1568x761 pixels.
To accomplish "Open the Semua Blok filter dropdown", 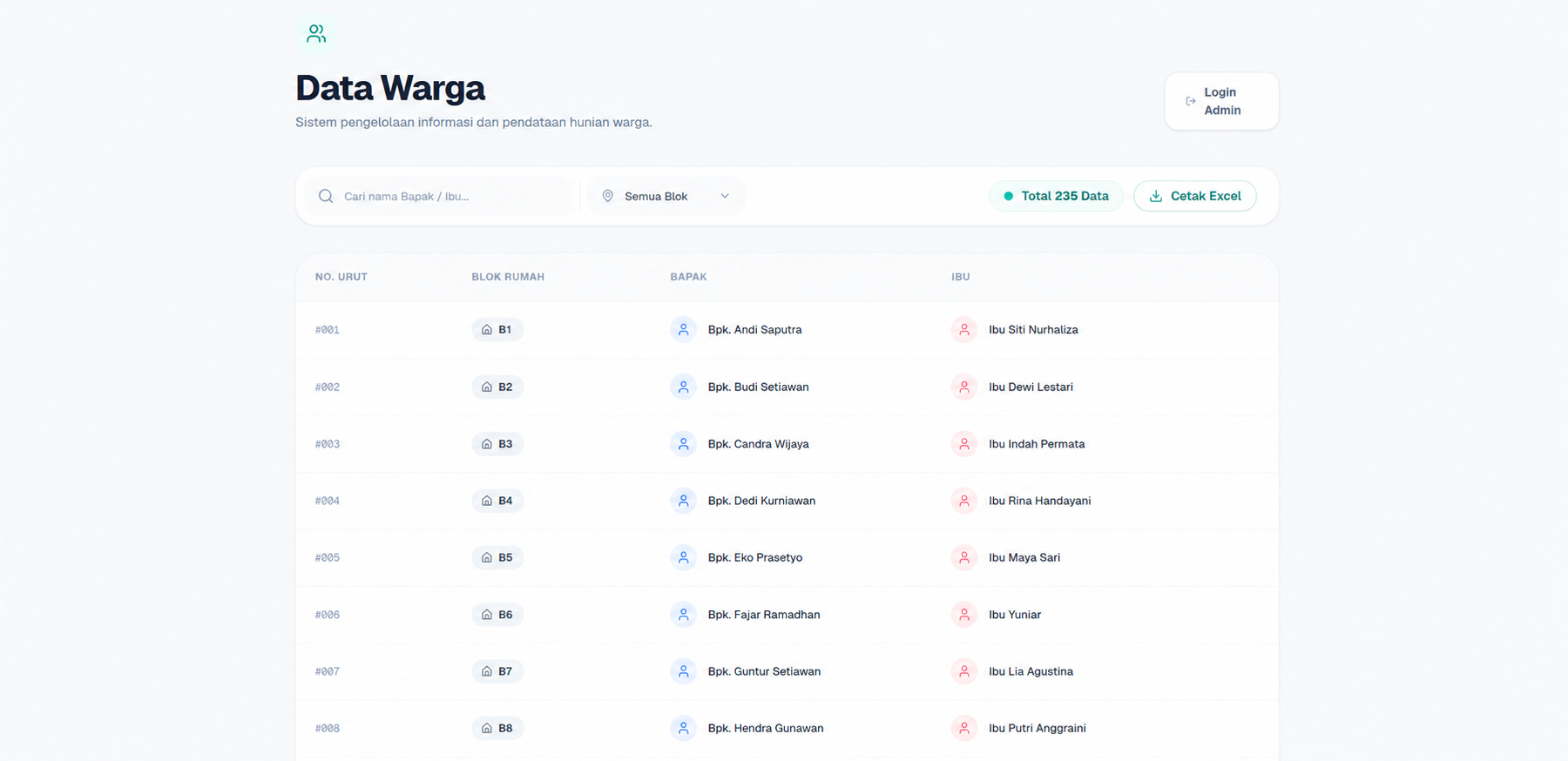I will (x=666, y=196).
